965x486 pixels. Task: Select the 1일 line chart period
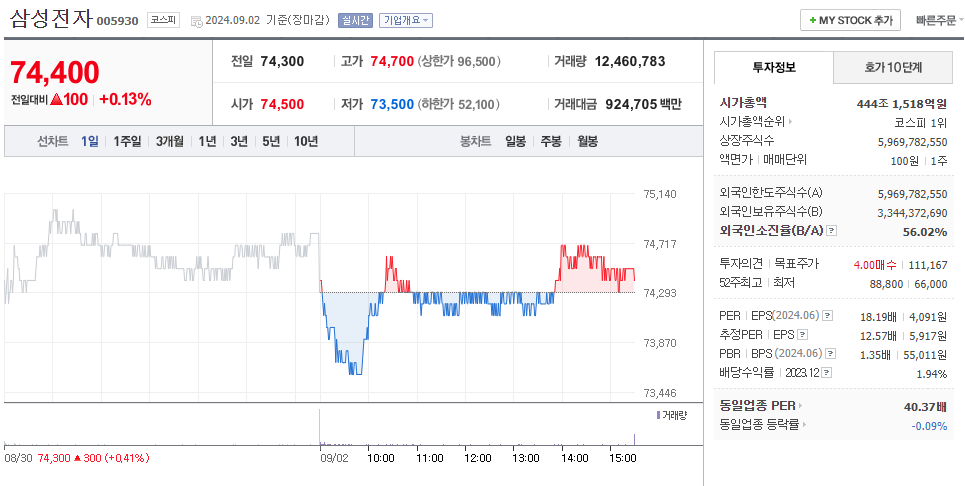click(x=89, y=141)
